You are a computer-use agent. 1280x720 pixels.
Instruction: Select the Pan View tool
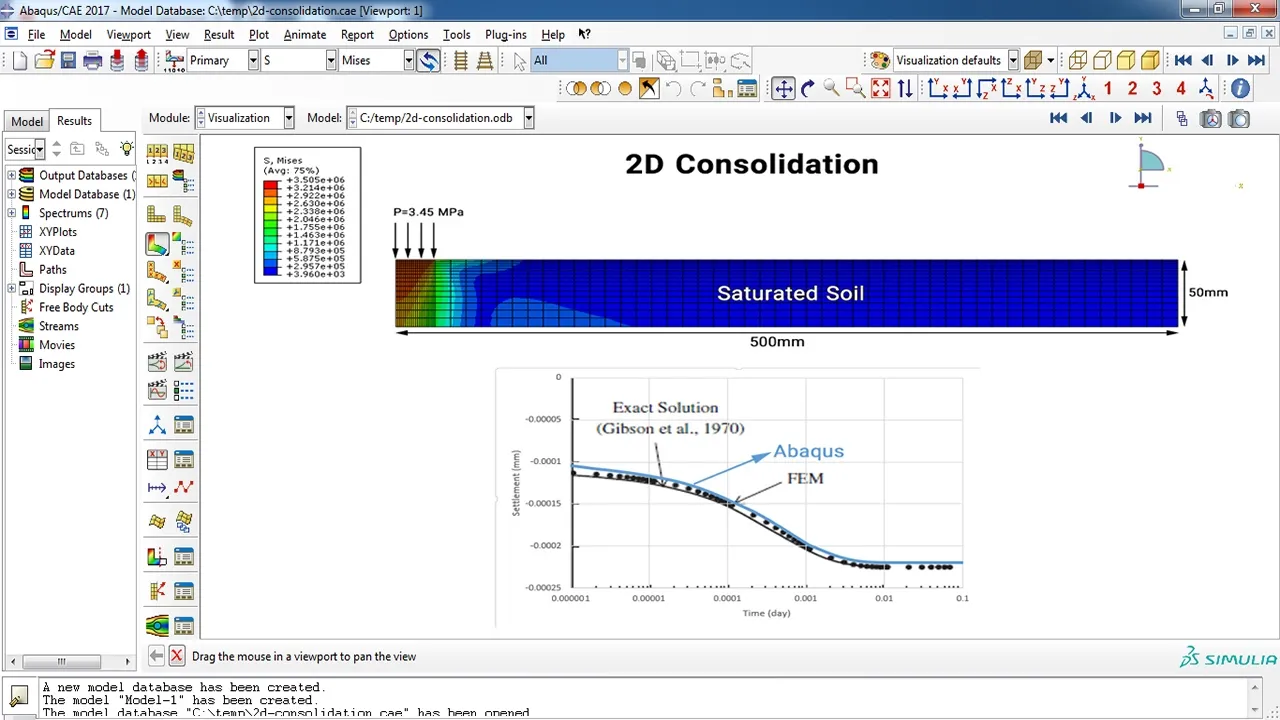(783, 89)
